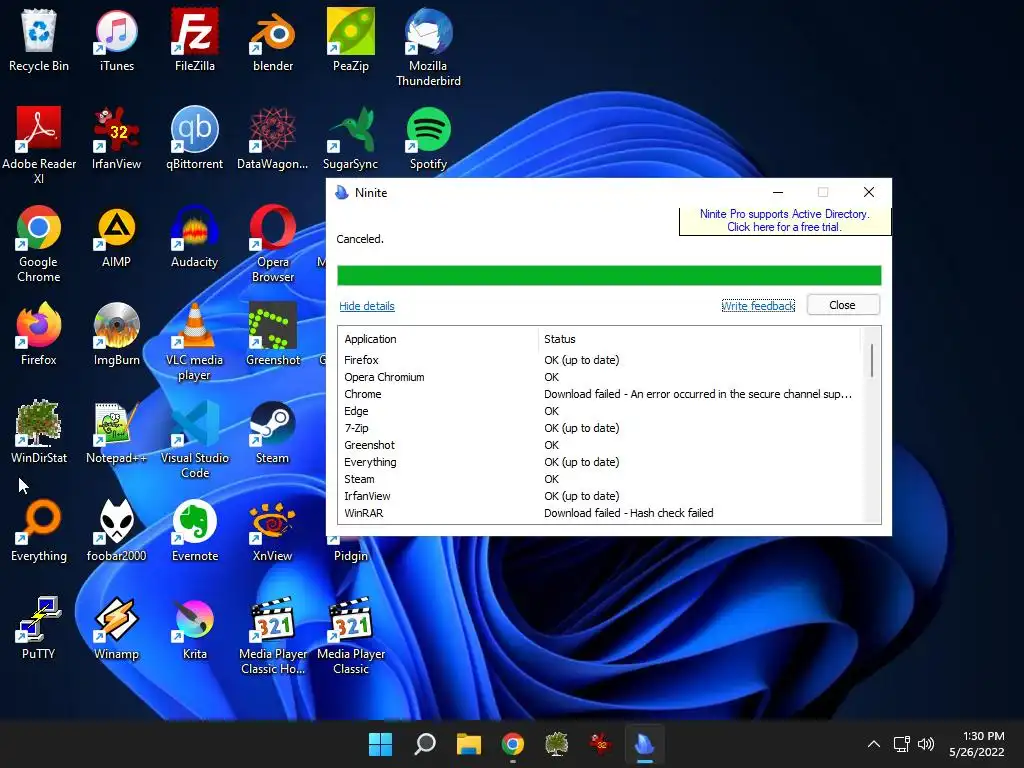1024x768 pixels.
Task: Select the Steam desktop shortcut
Action: tap(273, 432)
